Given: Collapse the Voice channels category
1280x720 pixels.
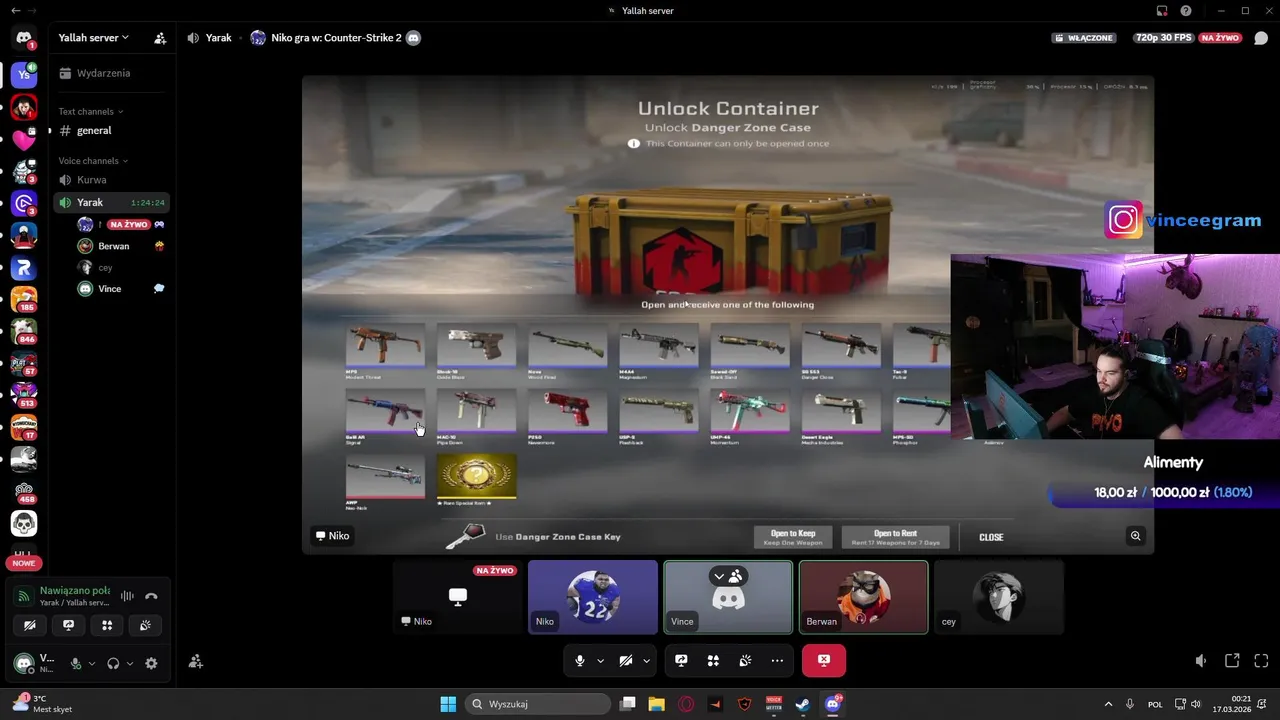Looking at the screenshot, I should [x=94, y=160].
